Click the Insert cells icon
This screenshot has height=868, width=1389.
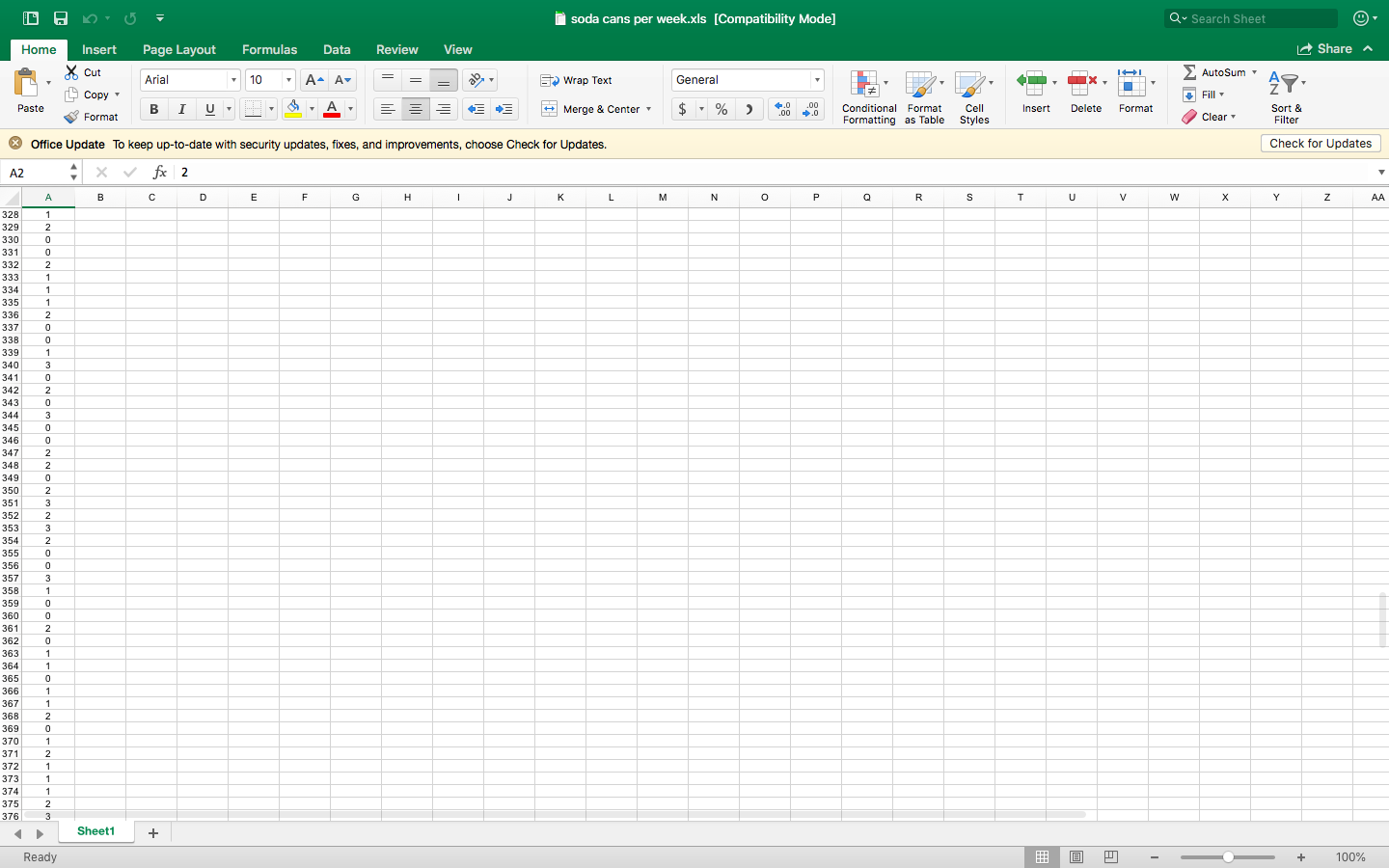click(x=1032, y=83)
